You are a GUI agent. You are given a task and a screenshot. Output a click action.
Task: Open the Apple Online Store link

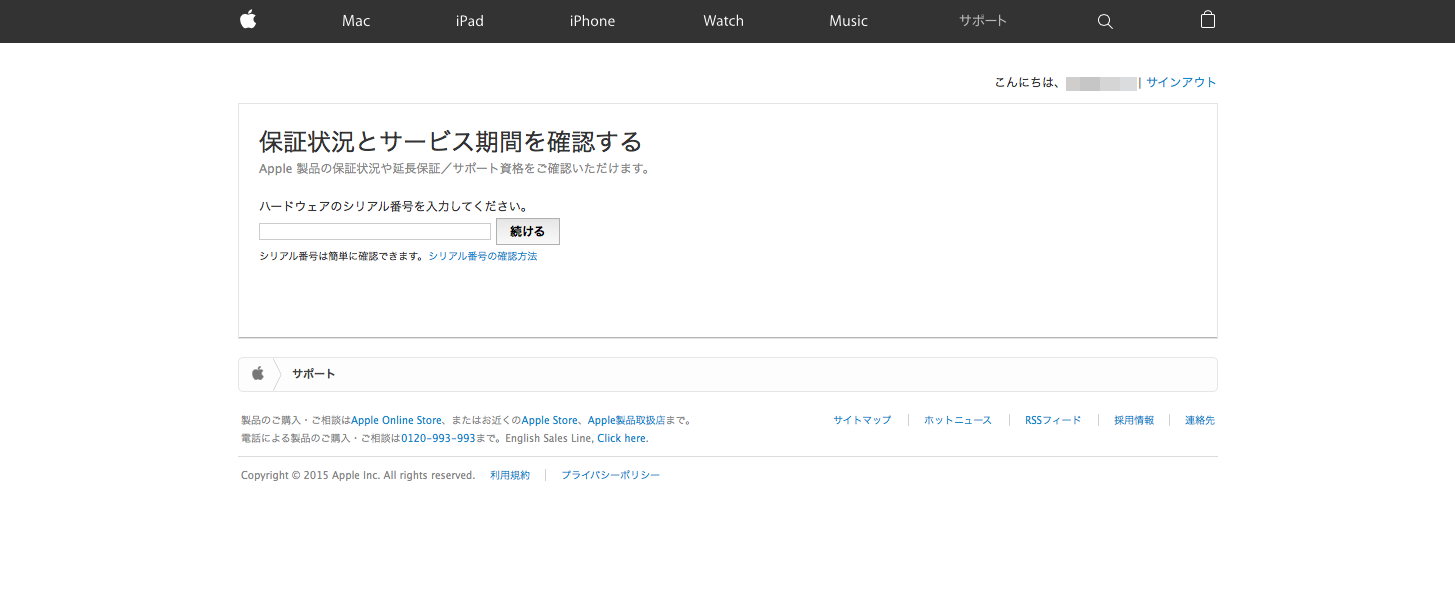click(396, 421)
